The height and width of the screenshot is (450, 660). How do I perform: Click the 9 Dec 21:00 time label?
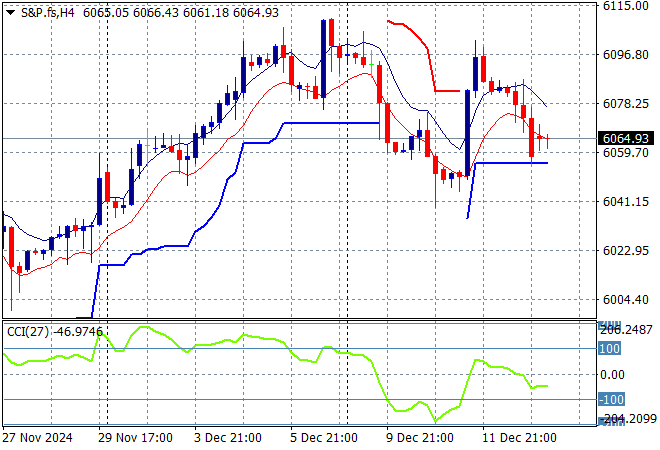[420, 438]
